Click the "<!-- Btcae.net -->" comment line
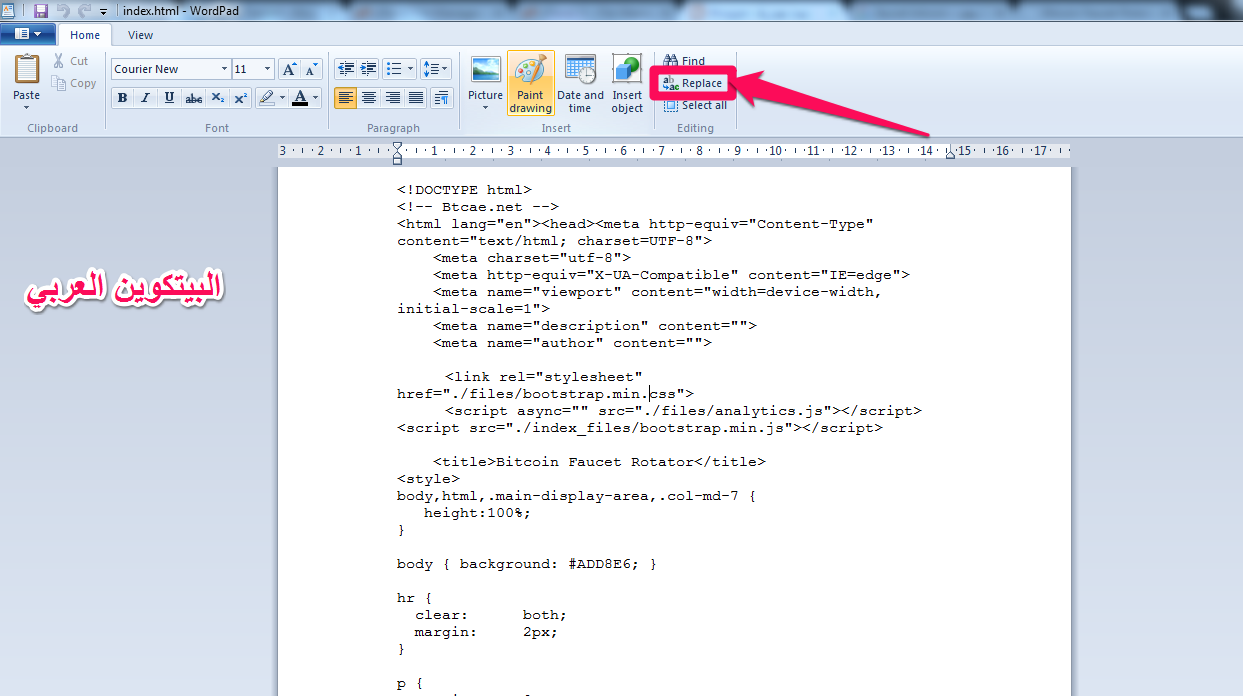 tap(478, 207)
